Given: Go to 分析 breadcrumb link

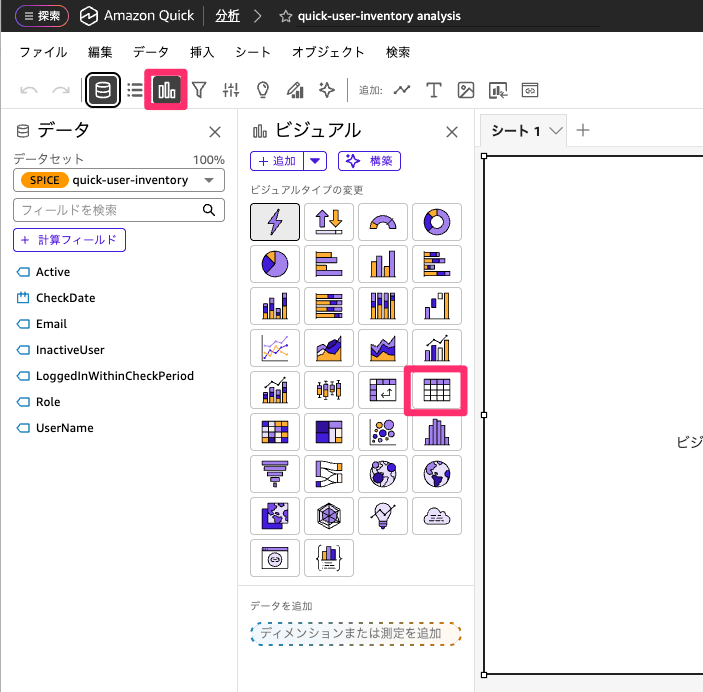Looking at the screenshot, I should pyautogui.click(x=227, y=16).
